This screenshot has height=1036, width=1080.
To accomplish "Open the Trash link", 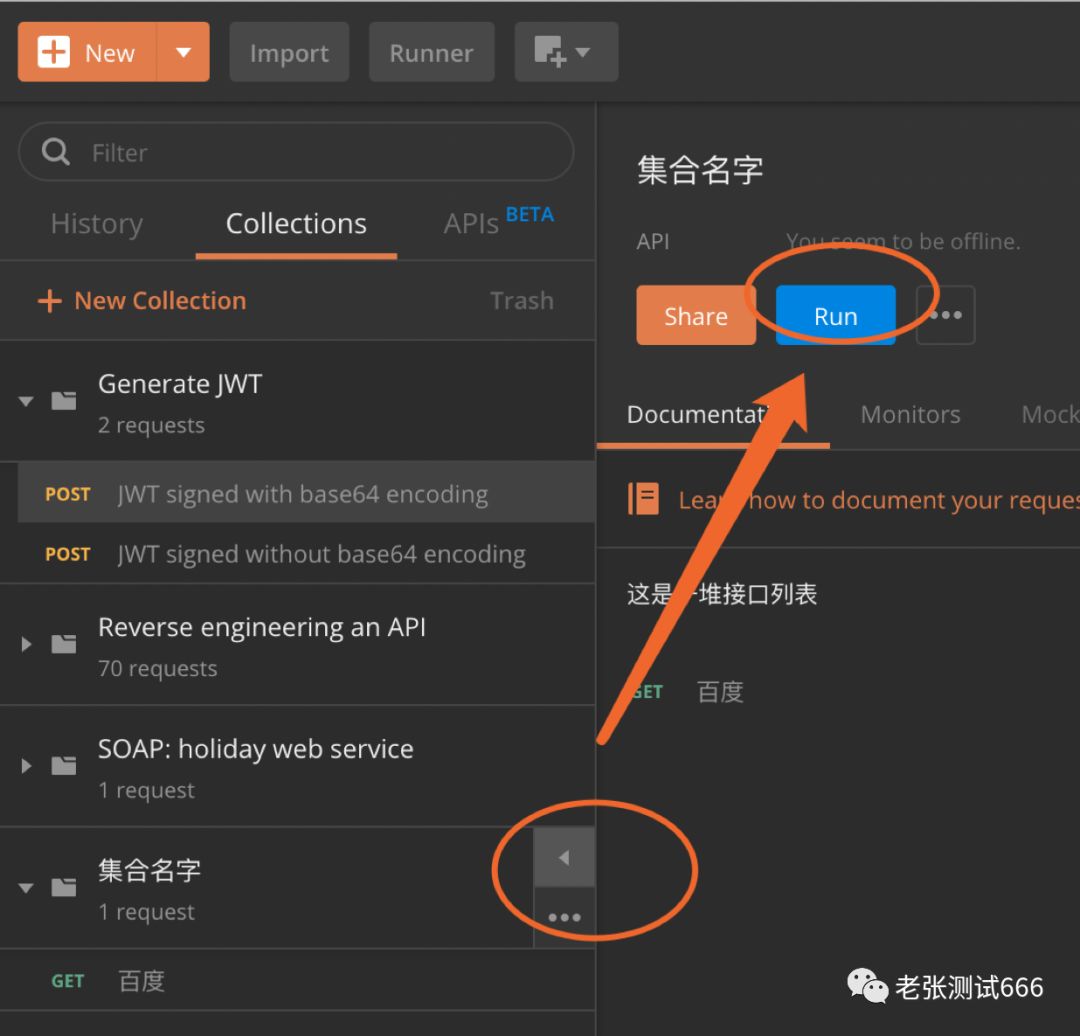I will click(x=522, y=300).
